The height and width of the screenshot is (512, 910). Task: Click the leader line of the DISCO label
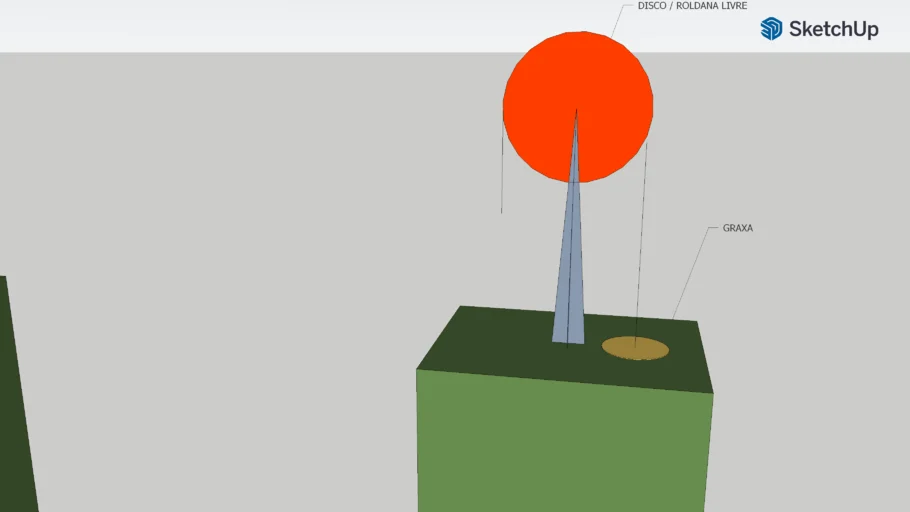624,20
